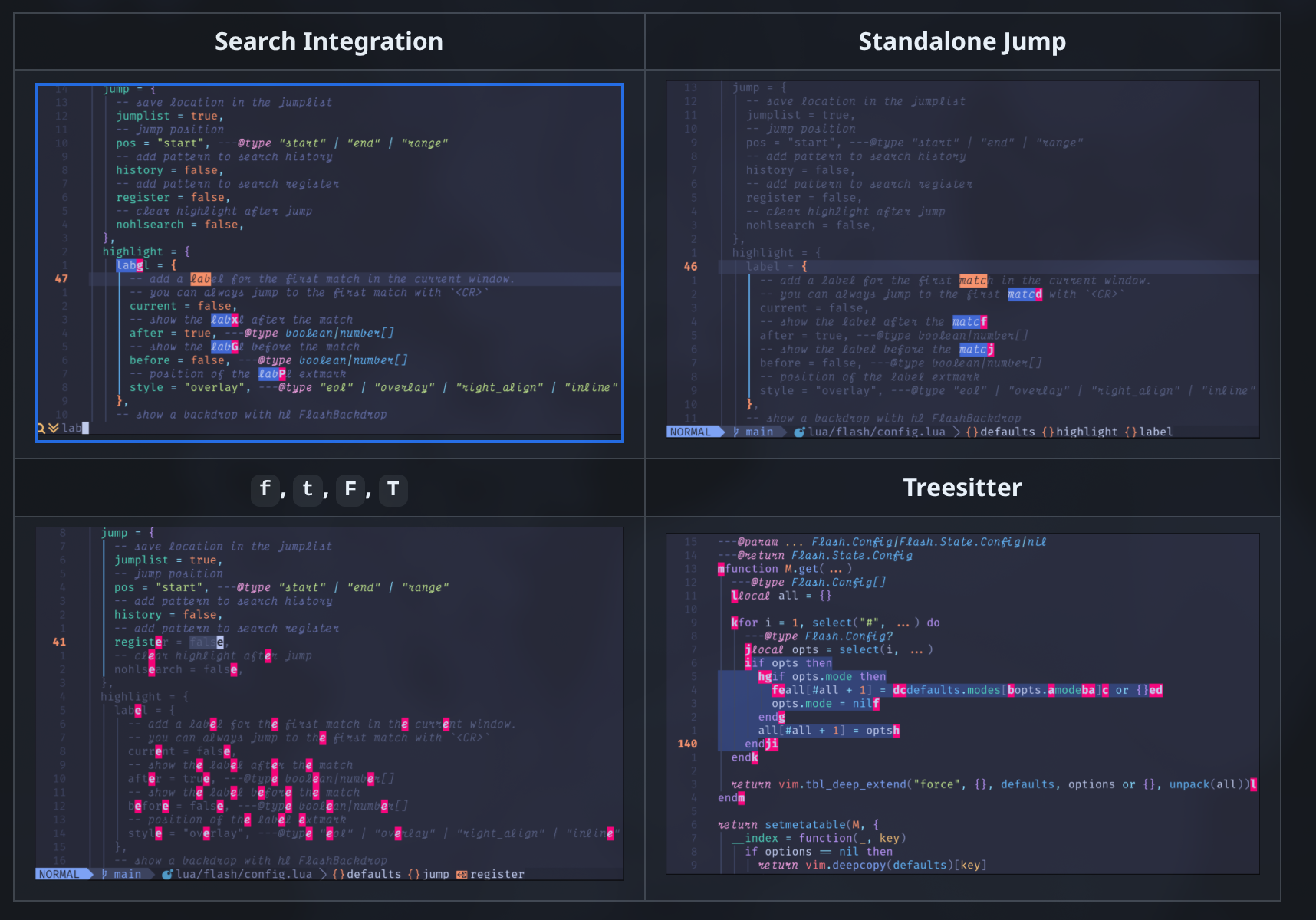This screenshot has width=1316, height=920.
Task: Click the lowercase f key badge
Action: [x=265, y=489]
